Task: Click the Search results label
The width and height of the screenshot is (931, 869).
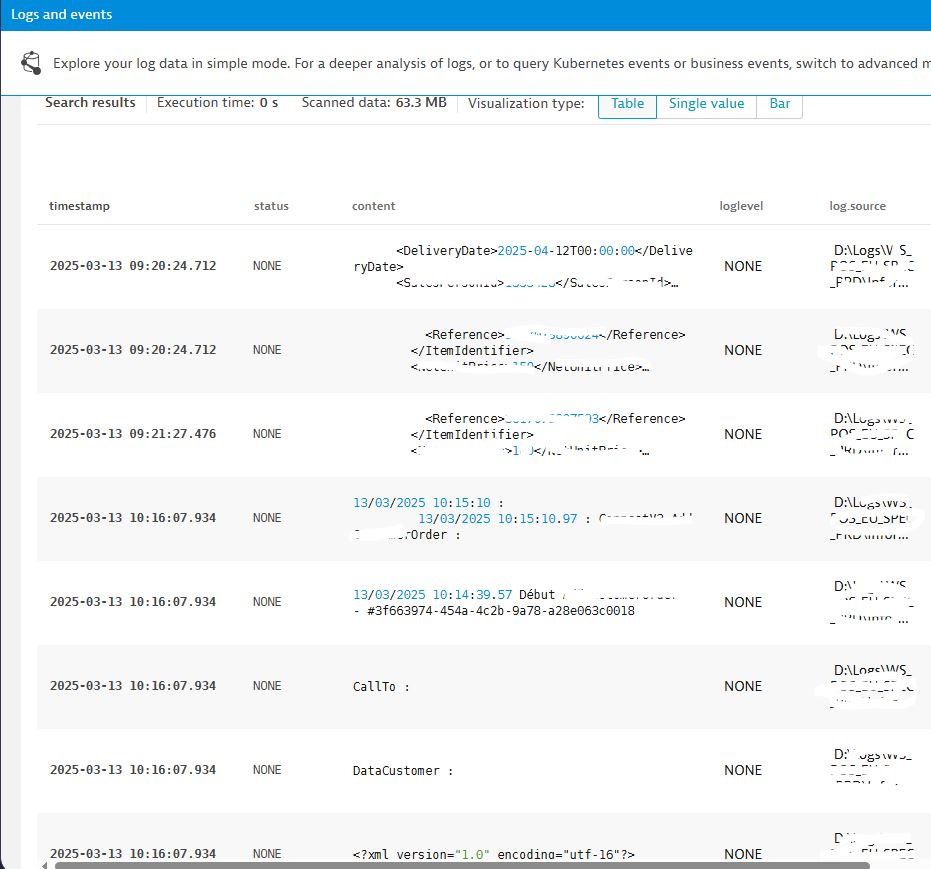Action: [x=90, y=102]
